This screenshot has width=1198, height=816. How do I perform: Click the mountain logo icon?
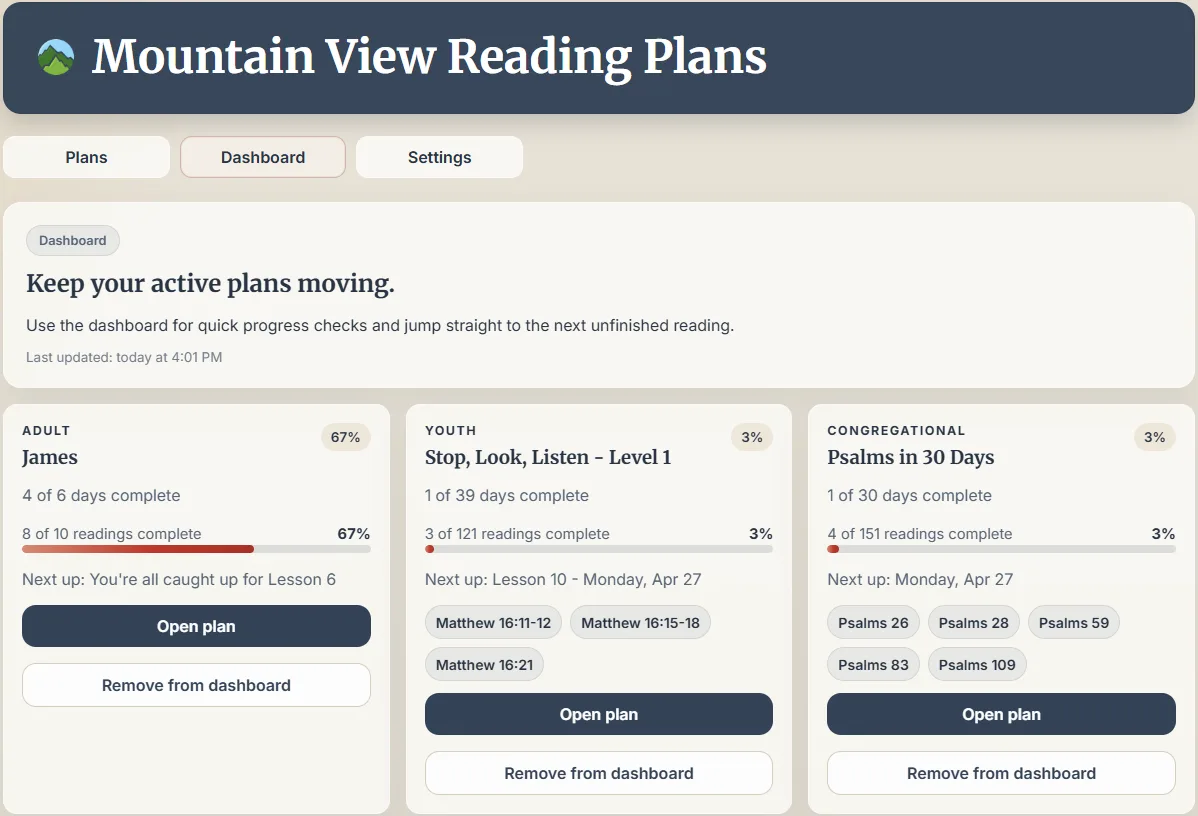coord(57,57)
